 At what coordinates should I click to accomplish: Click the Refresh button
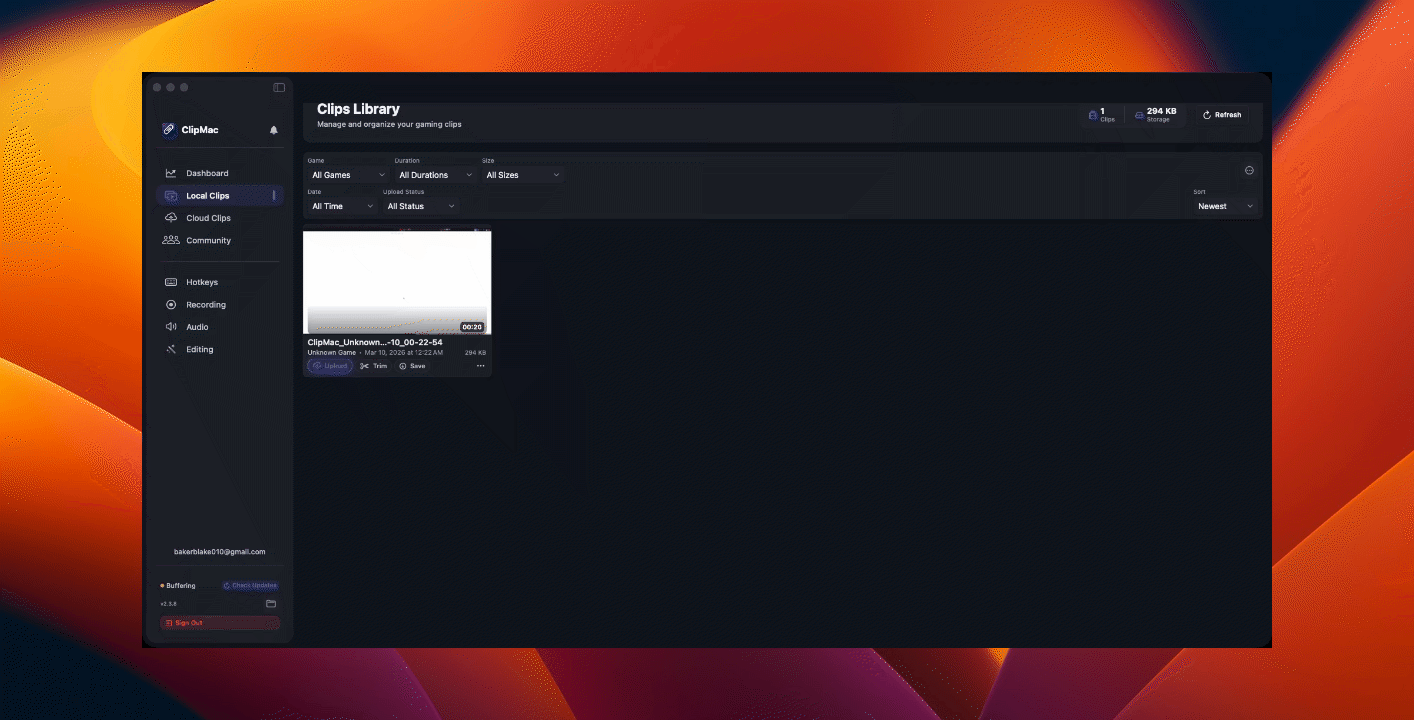[1221, 114]
